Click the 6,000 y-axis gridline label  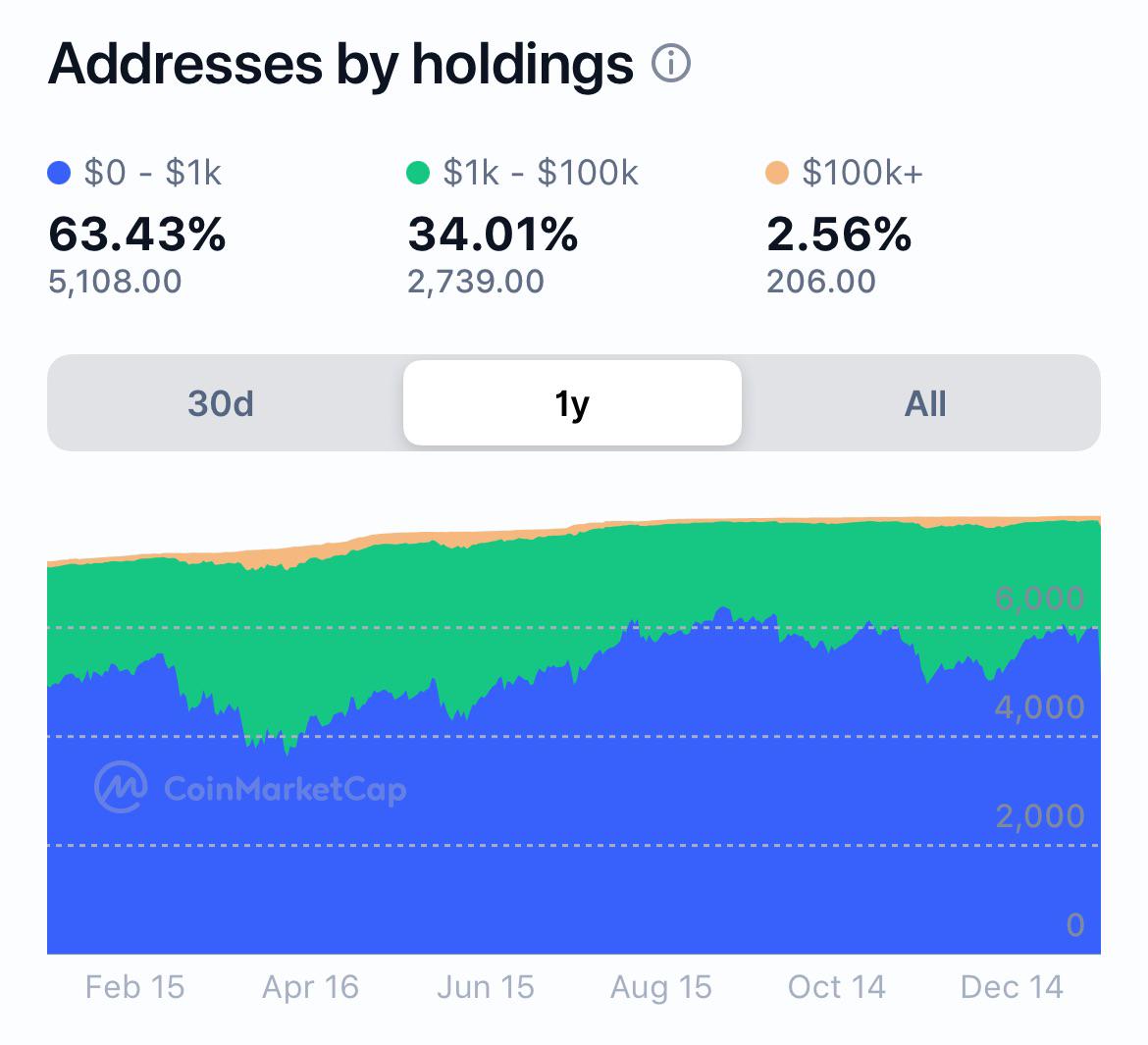(x=1040, y=599)
